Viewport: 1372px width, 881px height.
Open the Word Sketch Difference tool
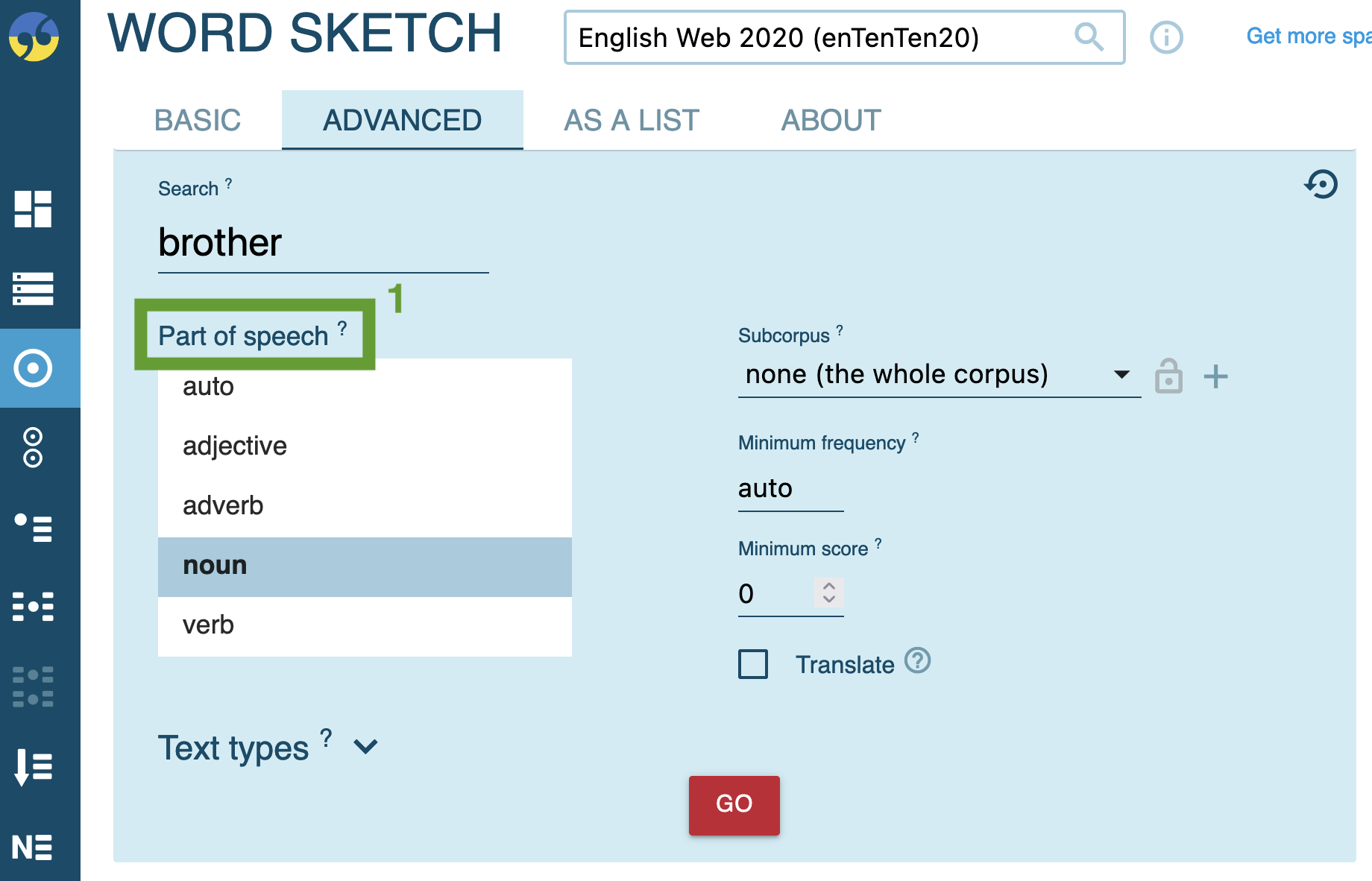[33, 447]
